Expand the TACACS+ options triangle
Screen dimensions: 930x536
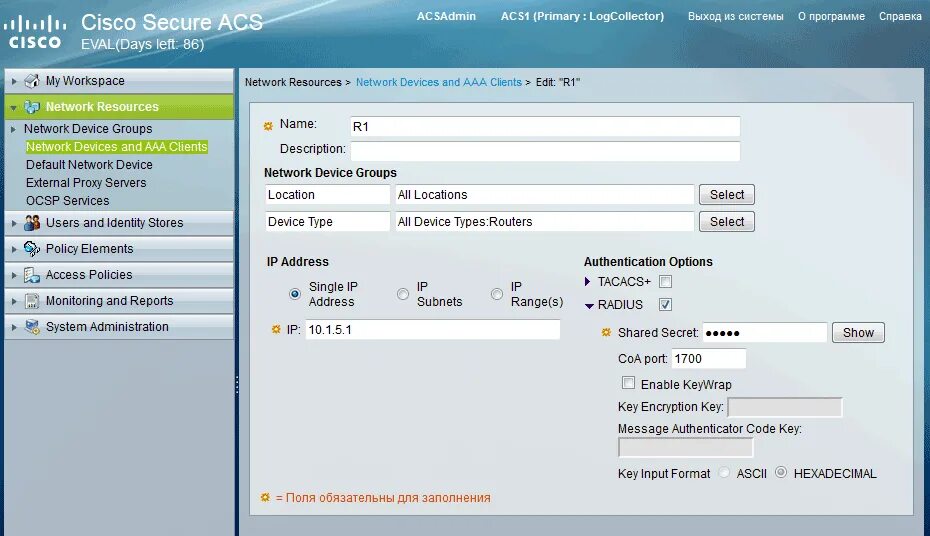point(588,282)
